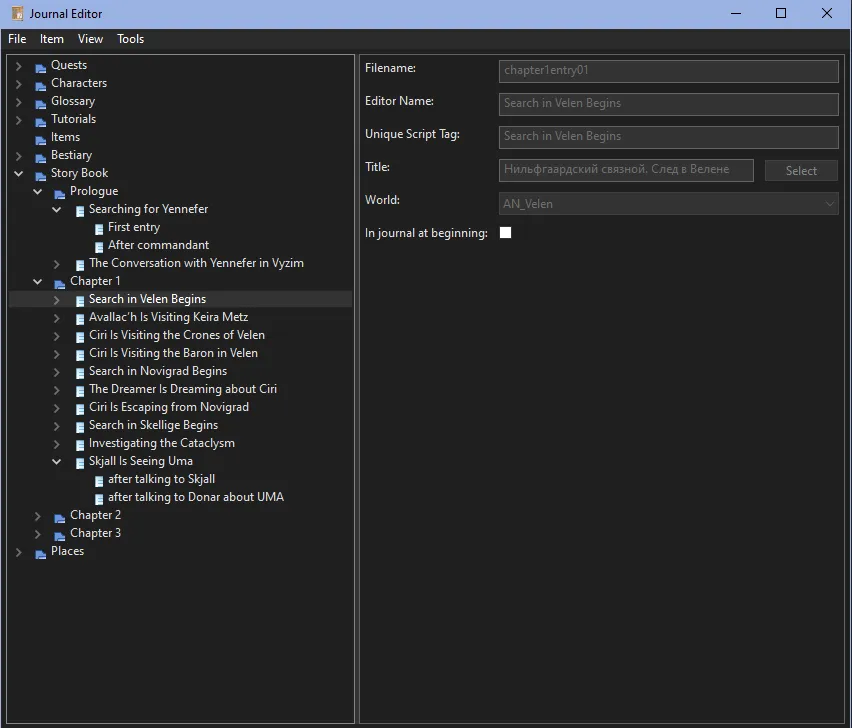852x728 pixels.
Task: Click the document icon next to Search in Skellige Begins
Action: click(79, 425)
